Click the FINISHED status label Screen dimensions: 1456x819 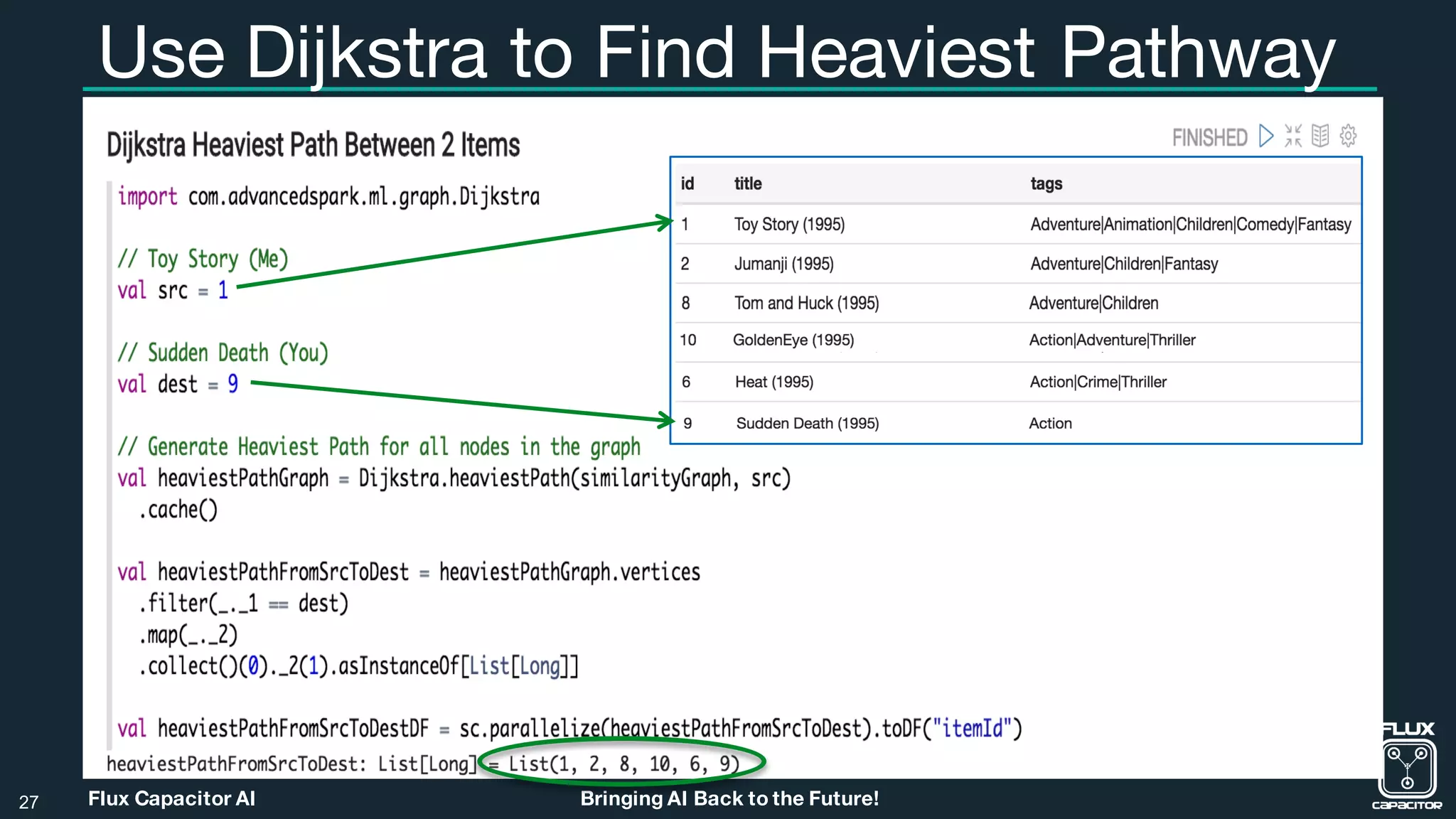tap(1209, 137)
